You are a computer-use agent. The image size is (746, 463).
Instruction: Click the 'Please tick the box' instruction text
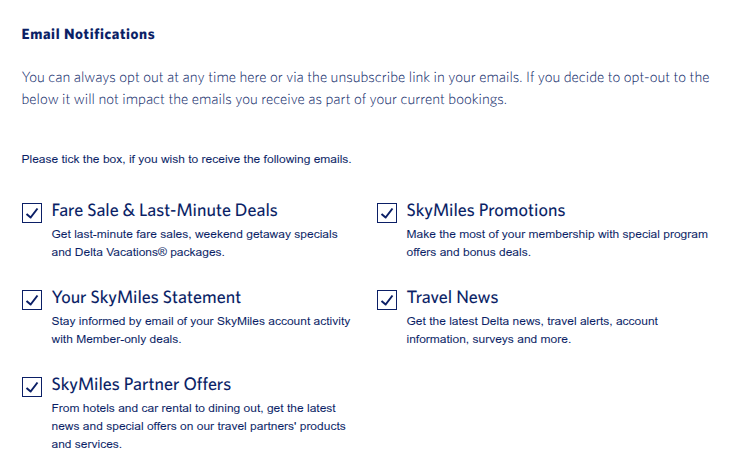pyautogui.click(x=186, y=159)
